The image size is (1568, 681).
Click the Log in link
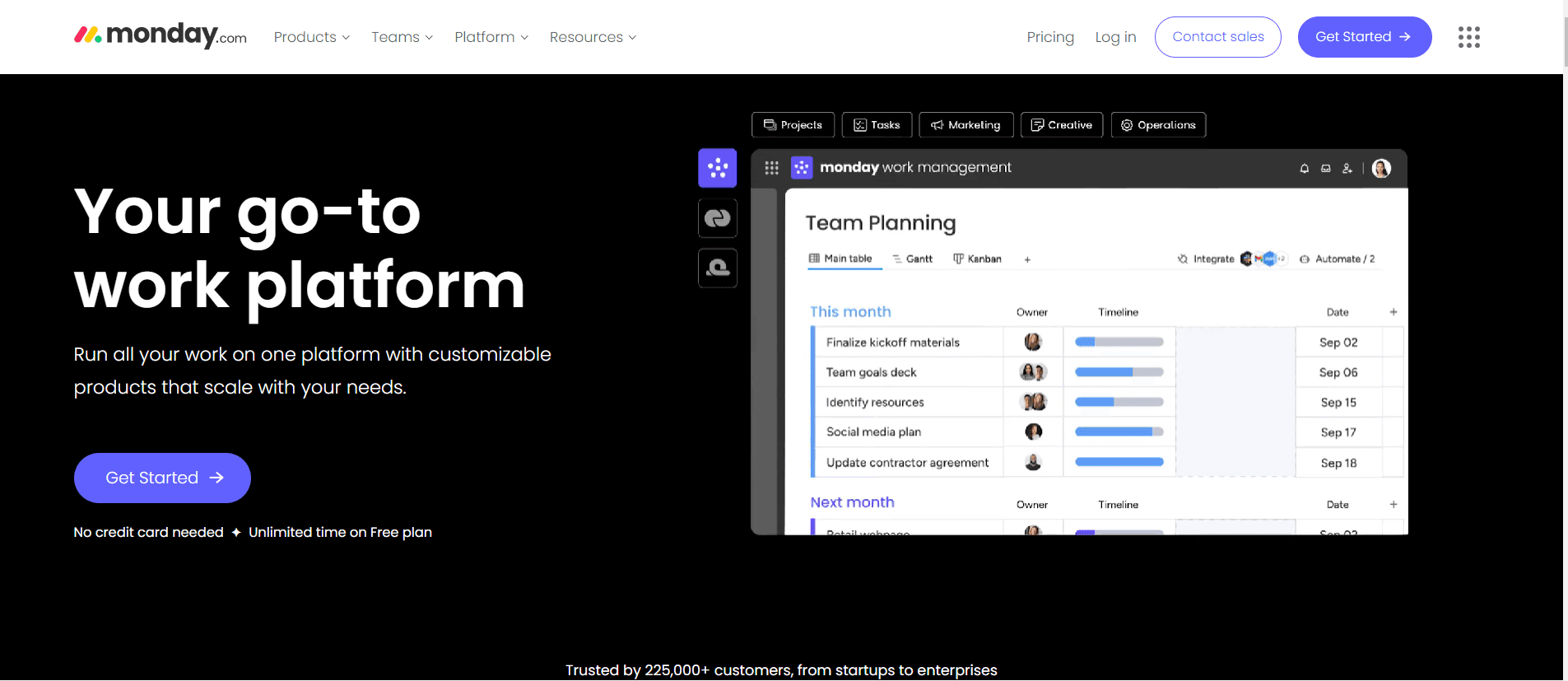pyautogui.click(x=1115, y=37)
